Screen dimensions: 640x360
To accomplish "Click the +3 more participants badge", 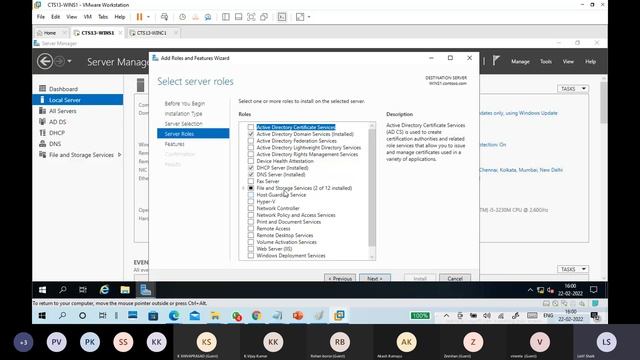I will point(23,342).
